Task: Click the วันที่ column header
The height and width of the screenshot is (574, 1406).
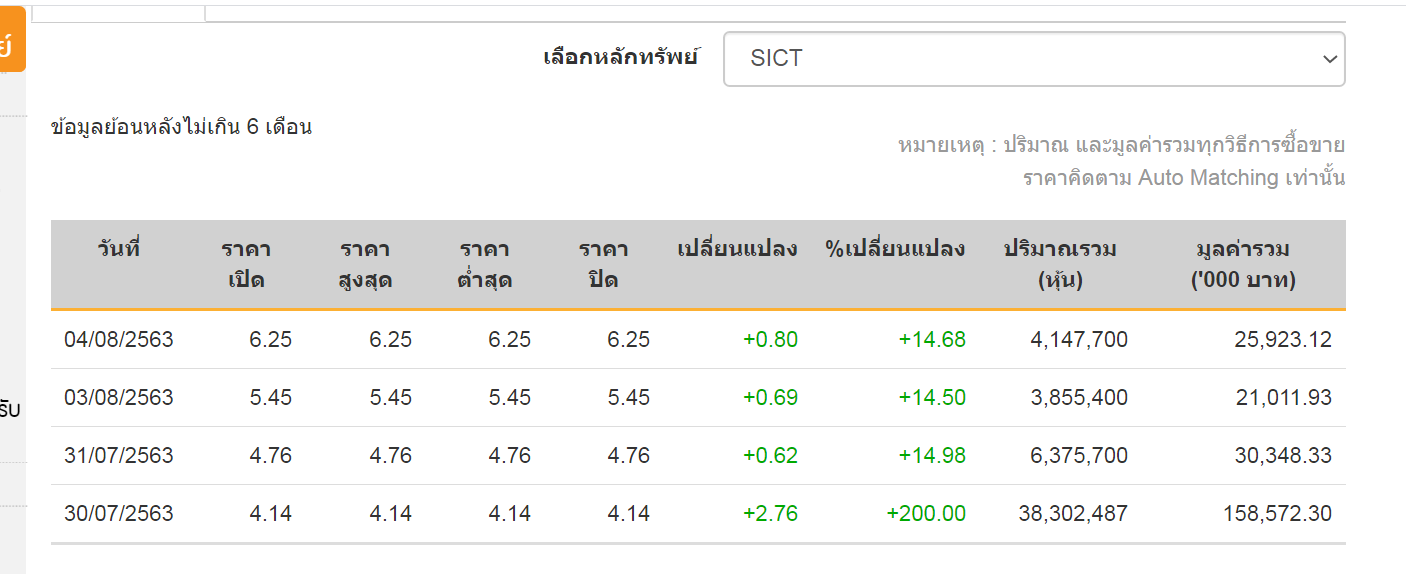Action: pos(119,249)
